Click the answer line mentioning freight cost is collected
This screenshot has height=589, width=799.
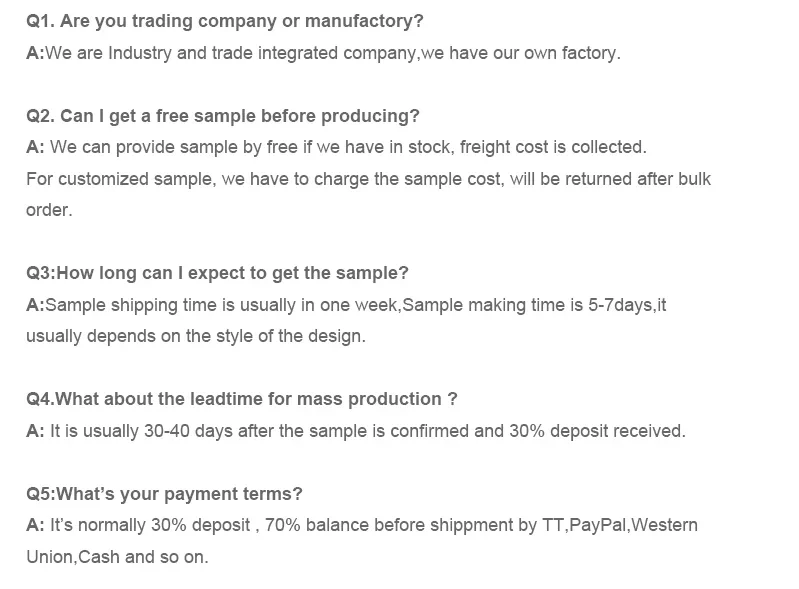point(336,147)
